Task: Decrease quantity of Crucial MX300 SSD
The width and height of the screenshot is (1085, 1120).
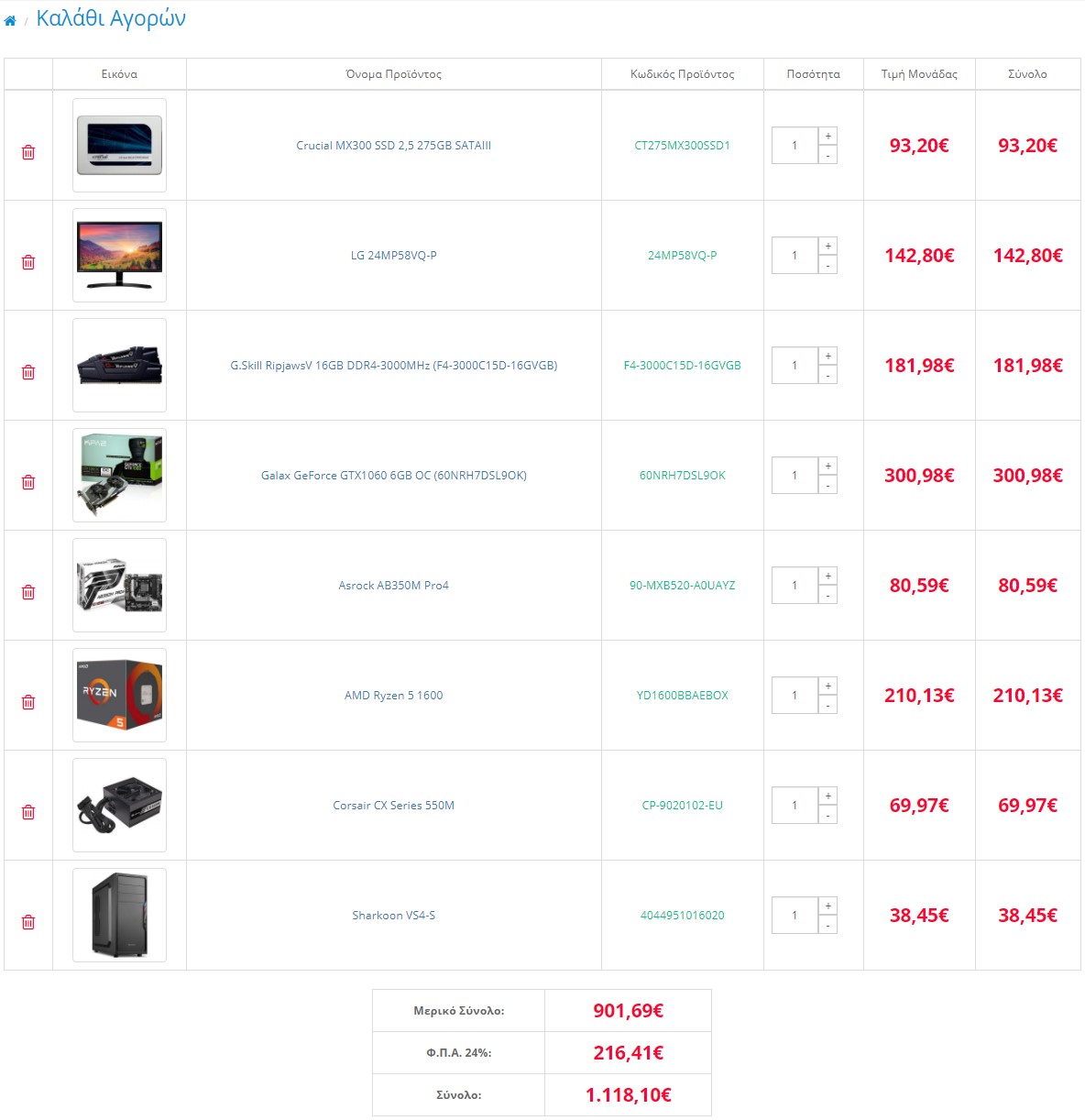Action: 828,155
